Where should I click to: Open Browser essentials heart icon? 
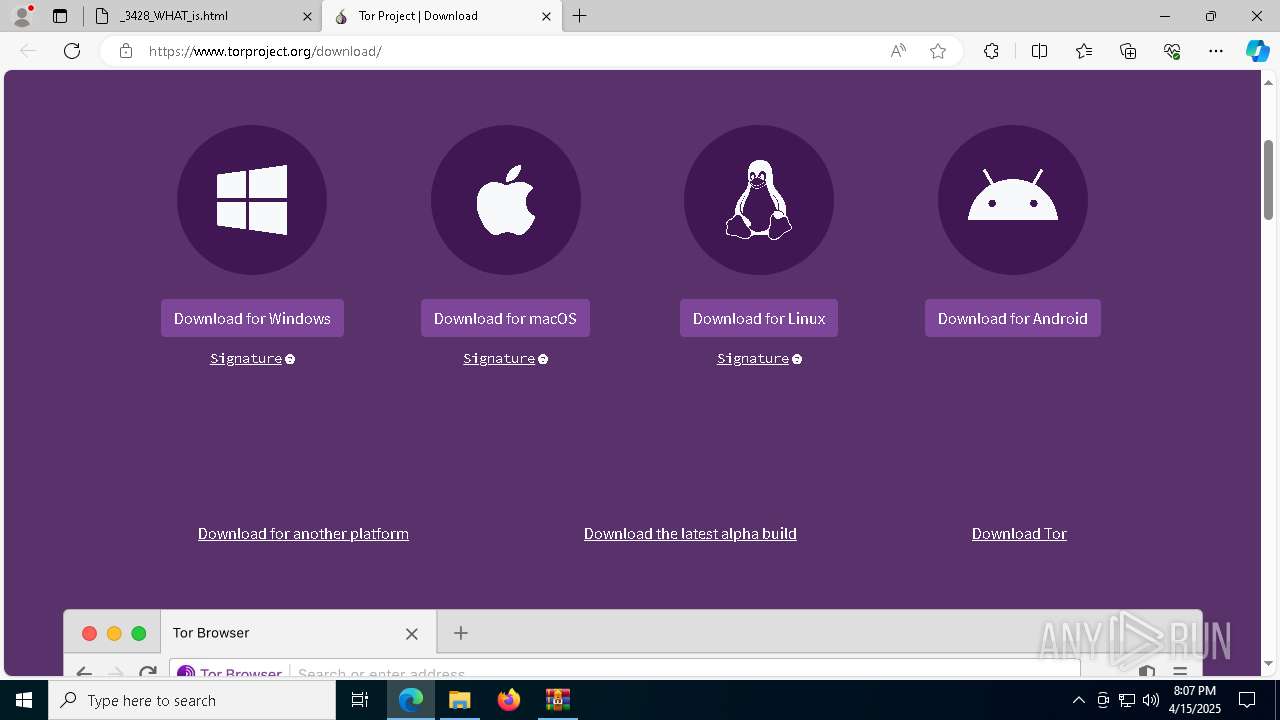(1172, 51)
